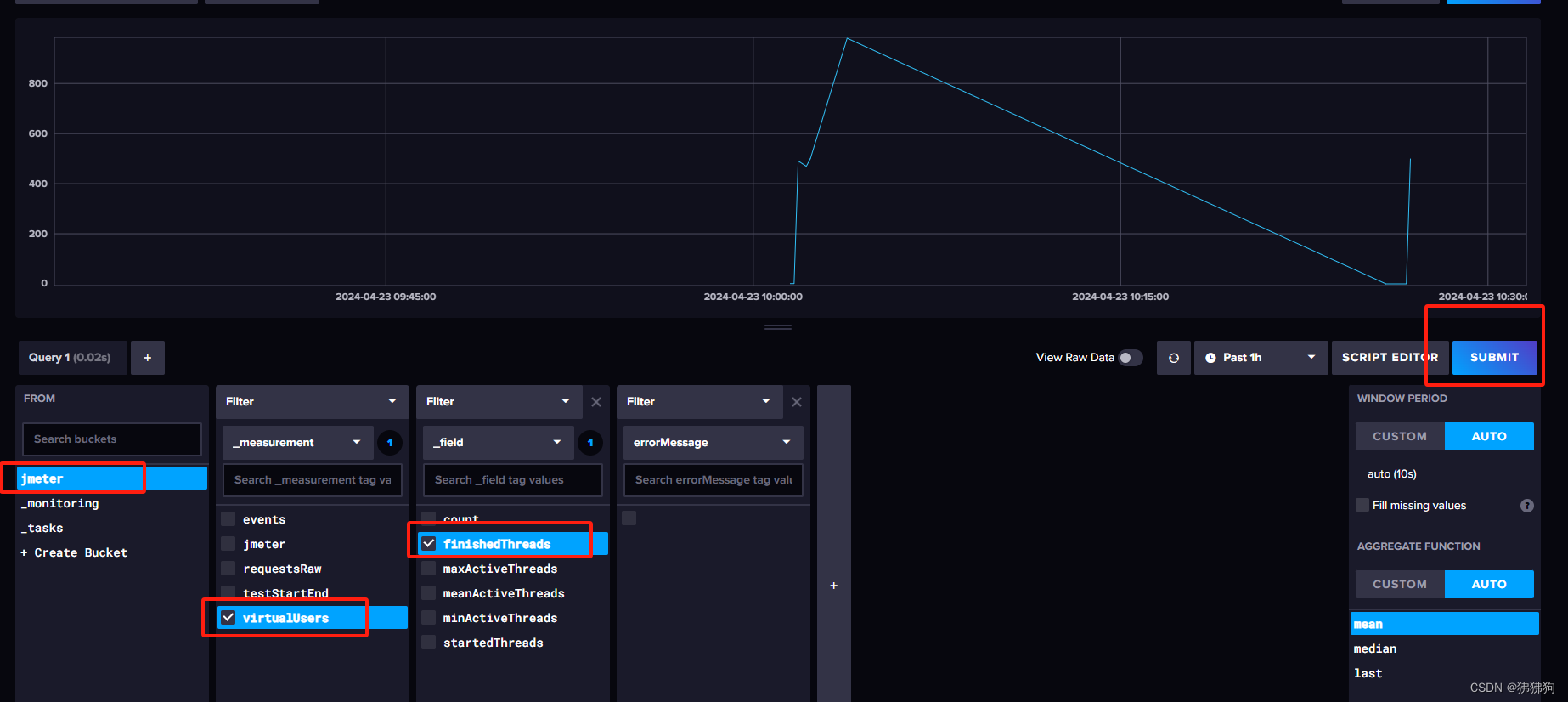This screenshot has width=1568, height=702.
Task: Choose the last aggregate function
Action: tap(1444, 673)
